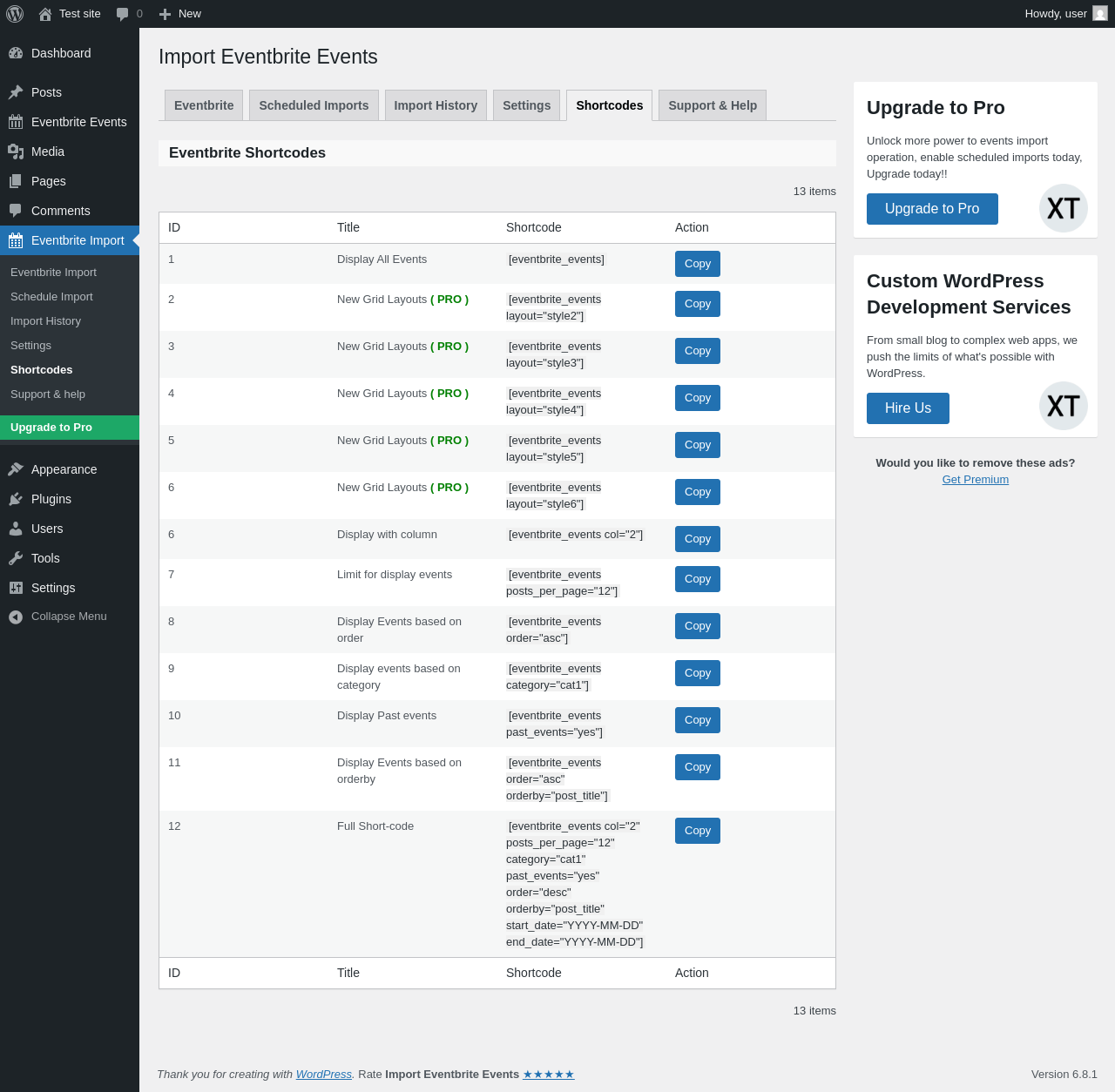Click the Version 6.8.1 footer text

click(1064, 1075)
